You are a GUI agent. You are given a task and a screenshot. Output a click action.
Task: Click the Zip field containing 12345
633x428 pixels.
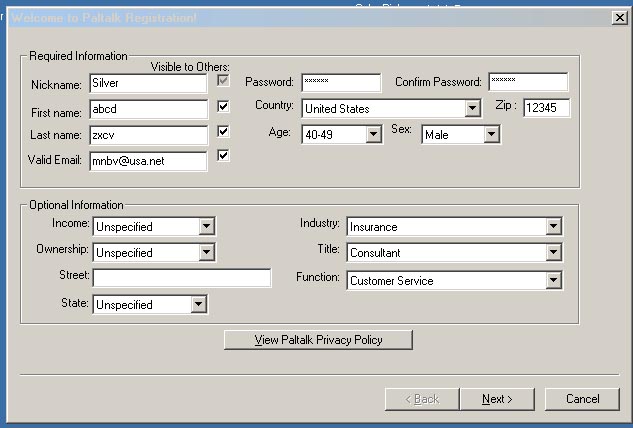547,108
